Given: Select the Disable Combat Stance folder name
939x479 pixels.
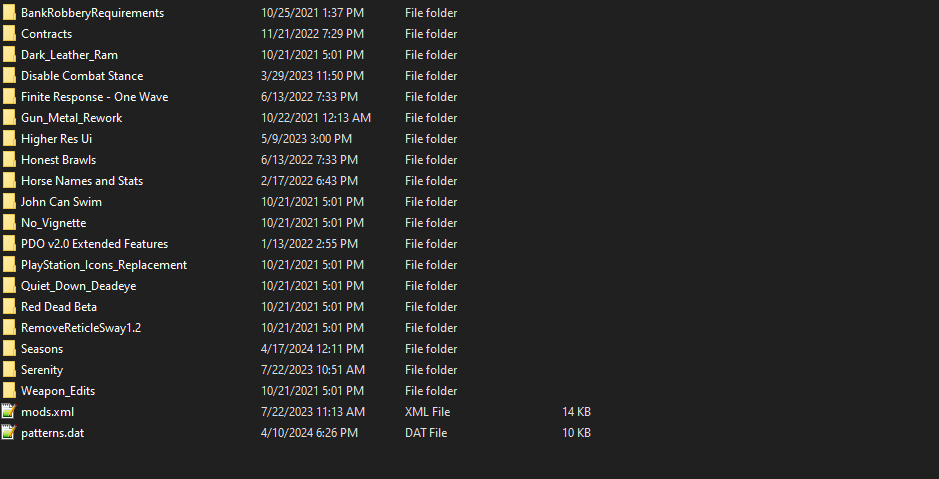Looking at the screenshot, I should (82, 76).
